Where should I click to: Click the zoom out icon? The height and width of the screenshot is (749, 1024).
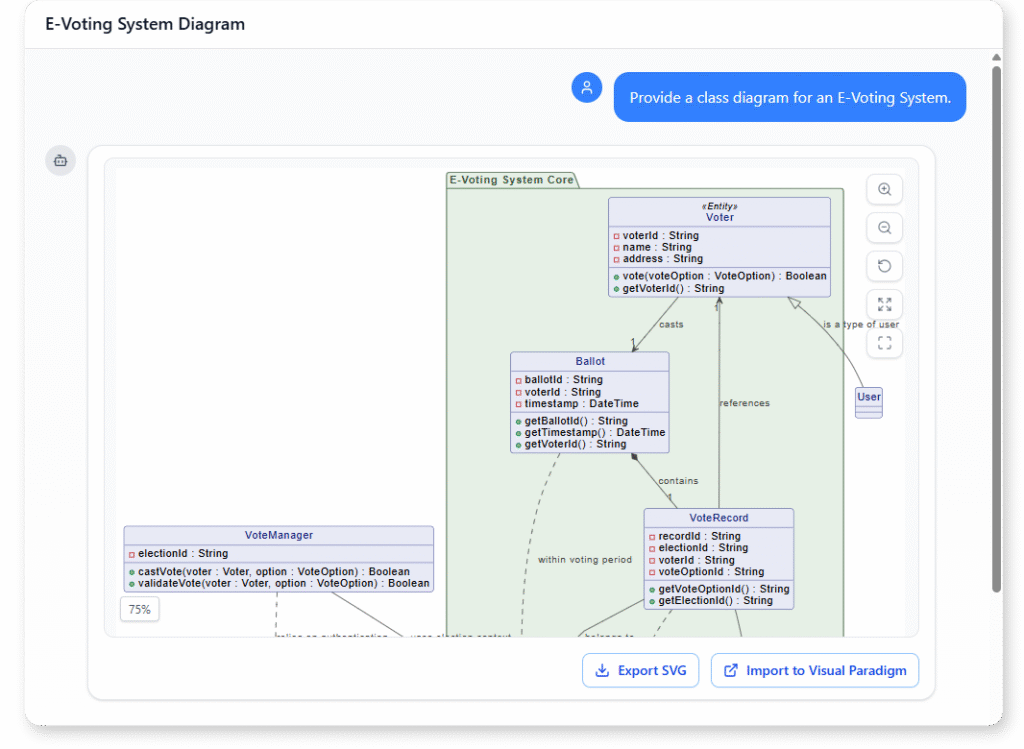(884, 228)
